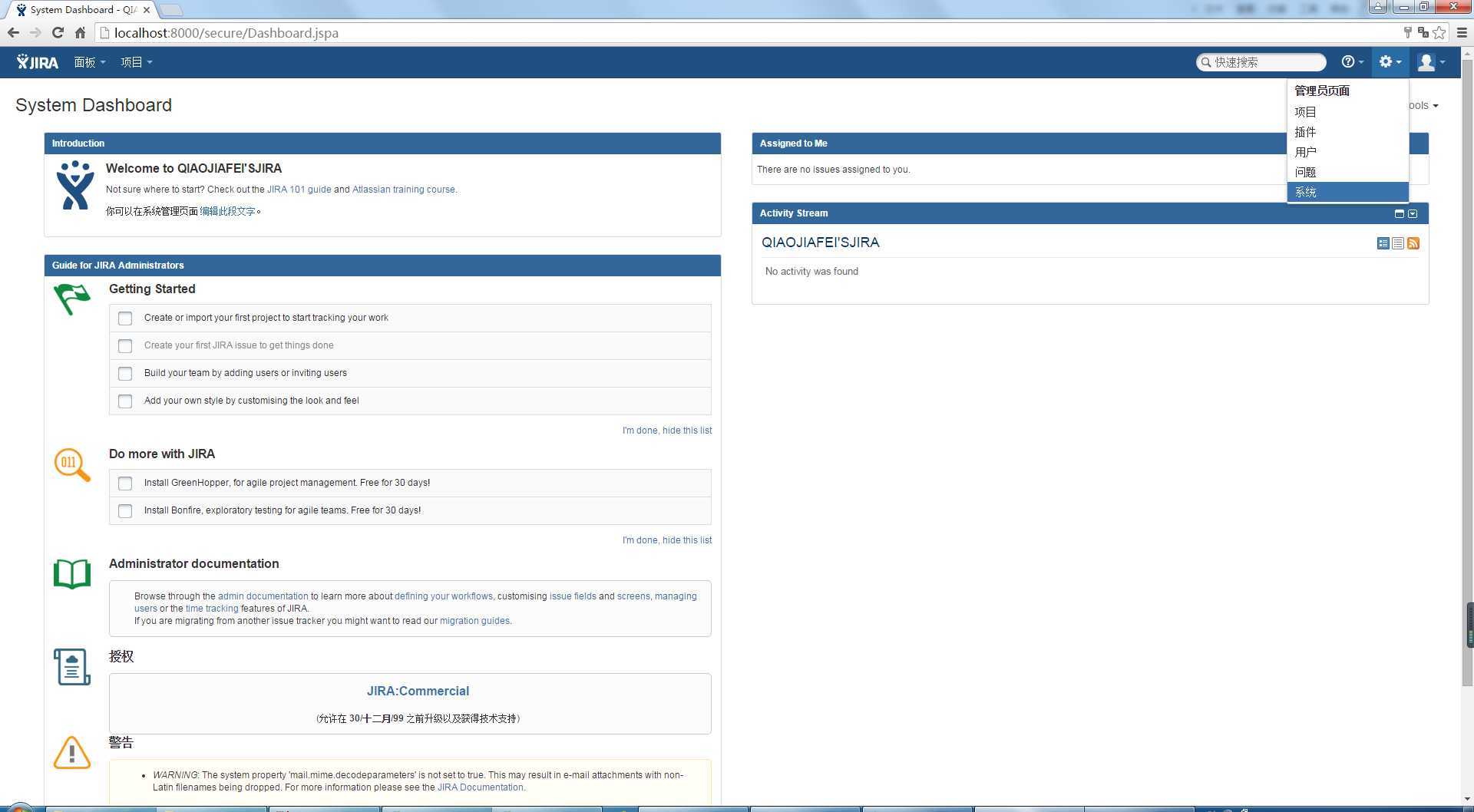Click the administration gear icon
This screenshot has width=1474, height=812.
click(1385, 62)
